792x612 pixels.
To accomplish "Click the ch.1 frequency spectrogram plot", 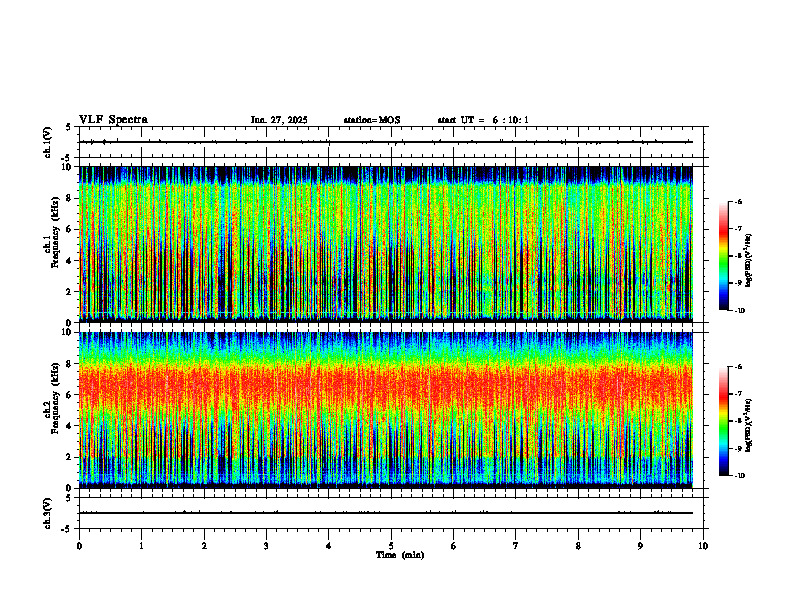I will 386,244.
